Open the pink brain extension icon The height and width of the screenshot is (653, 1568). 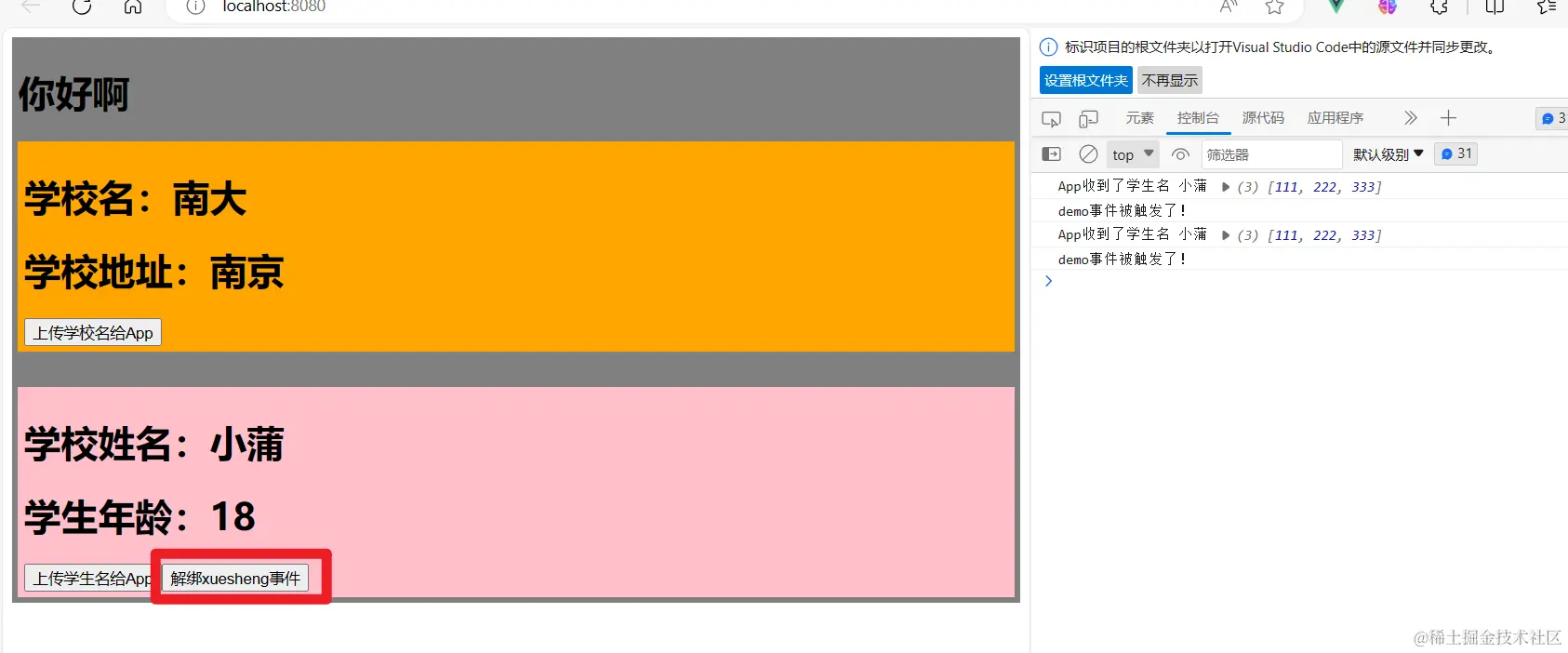[x=1388, y=7]
